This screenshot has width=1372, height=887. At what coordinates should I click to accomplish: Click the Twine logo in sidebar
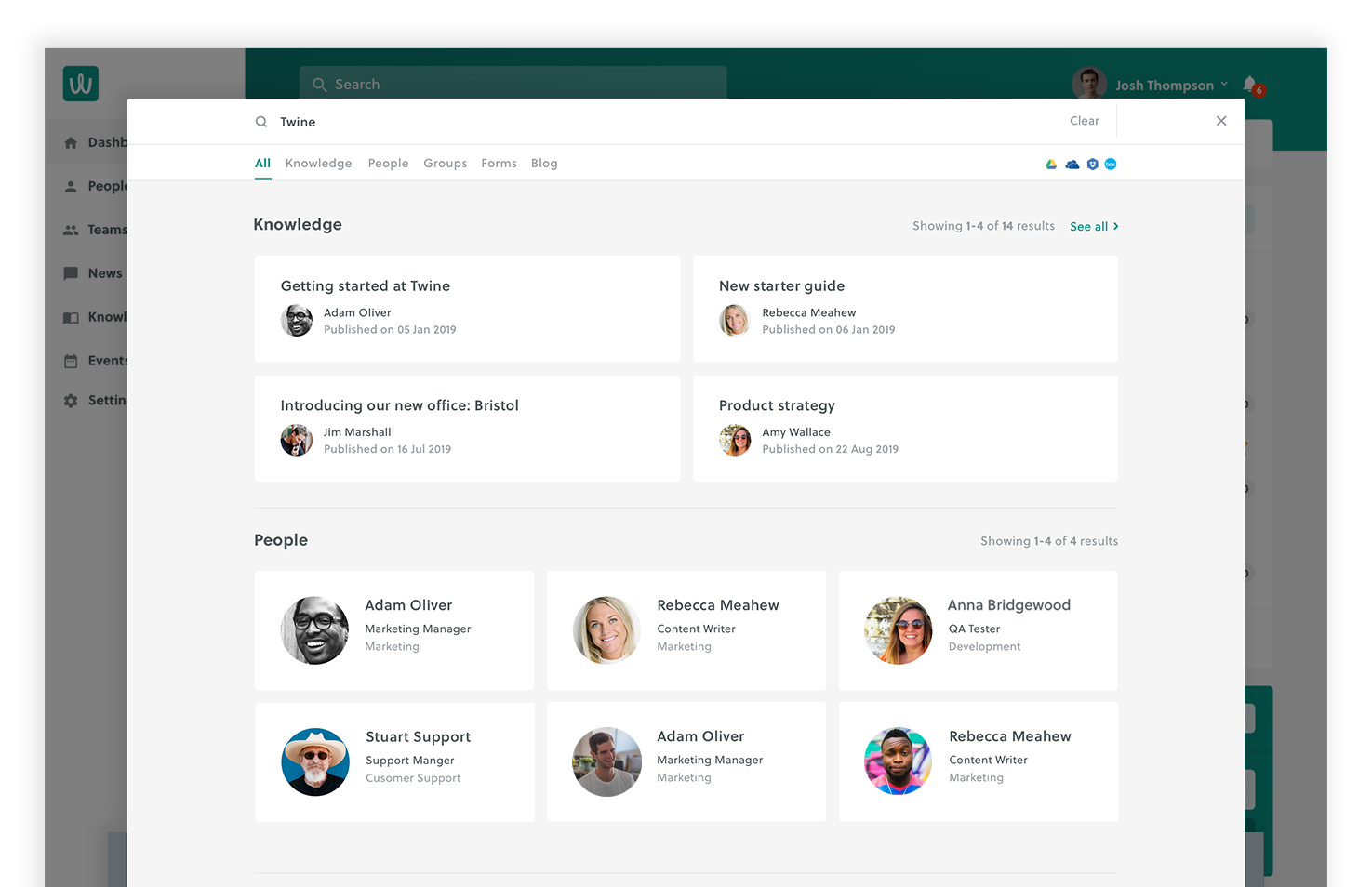[81, 84]
